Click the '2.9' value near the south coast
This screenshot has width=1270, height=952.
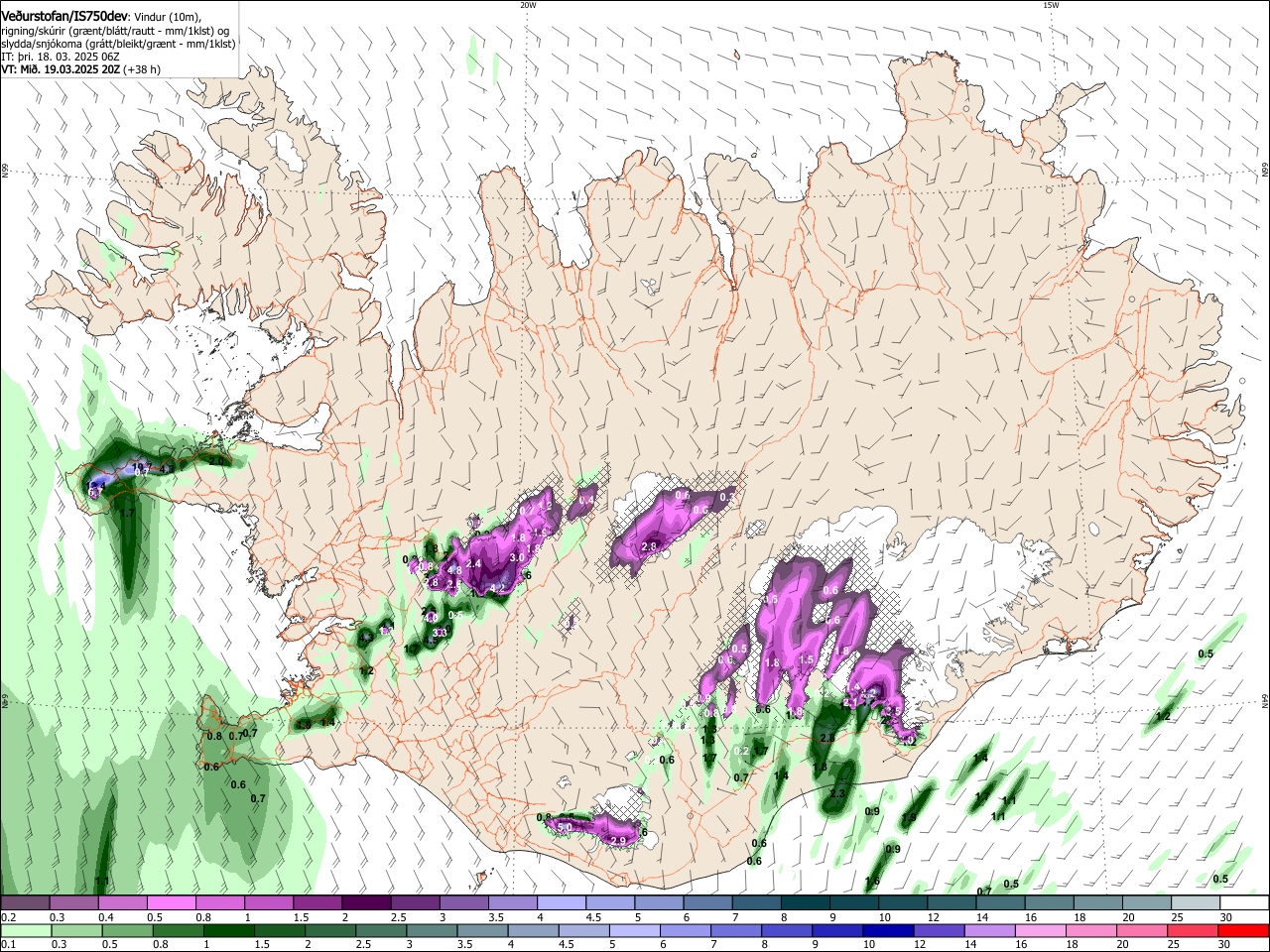tap(618, 841)
